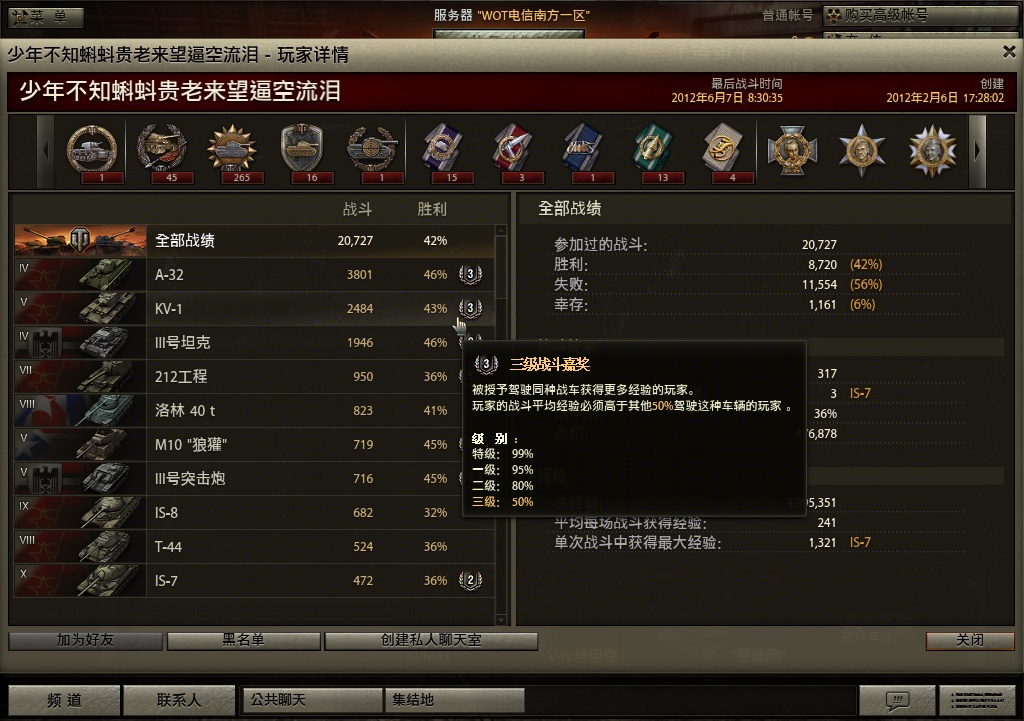Click the medal icon showing 45

coord(162,152)
